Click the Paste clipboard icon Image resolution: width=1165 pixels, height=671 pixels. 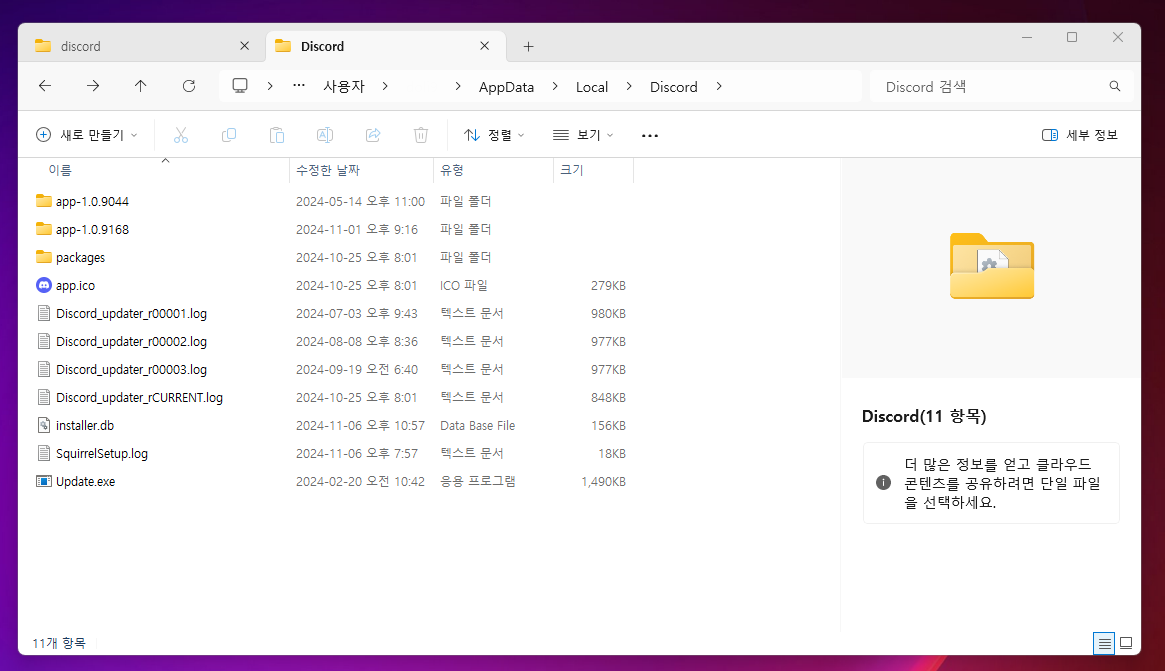click(276, 134)
